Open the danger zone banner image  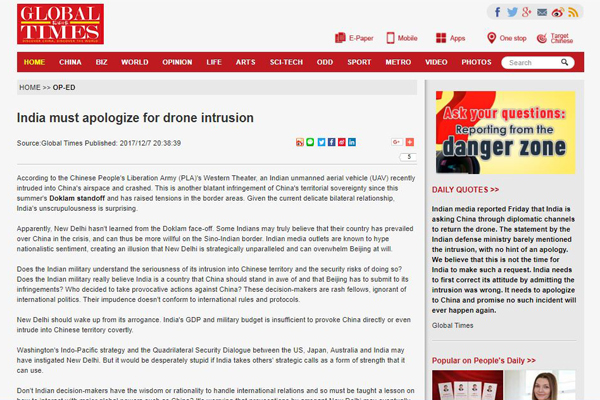pos(505,132)
